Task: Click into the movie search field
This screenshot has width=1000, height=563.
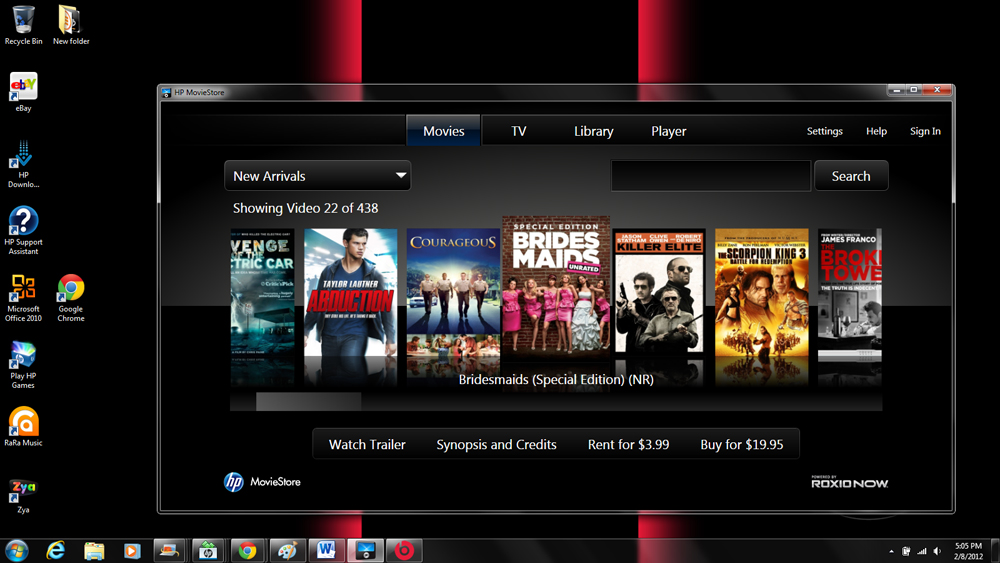Action: coord(710,175)
